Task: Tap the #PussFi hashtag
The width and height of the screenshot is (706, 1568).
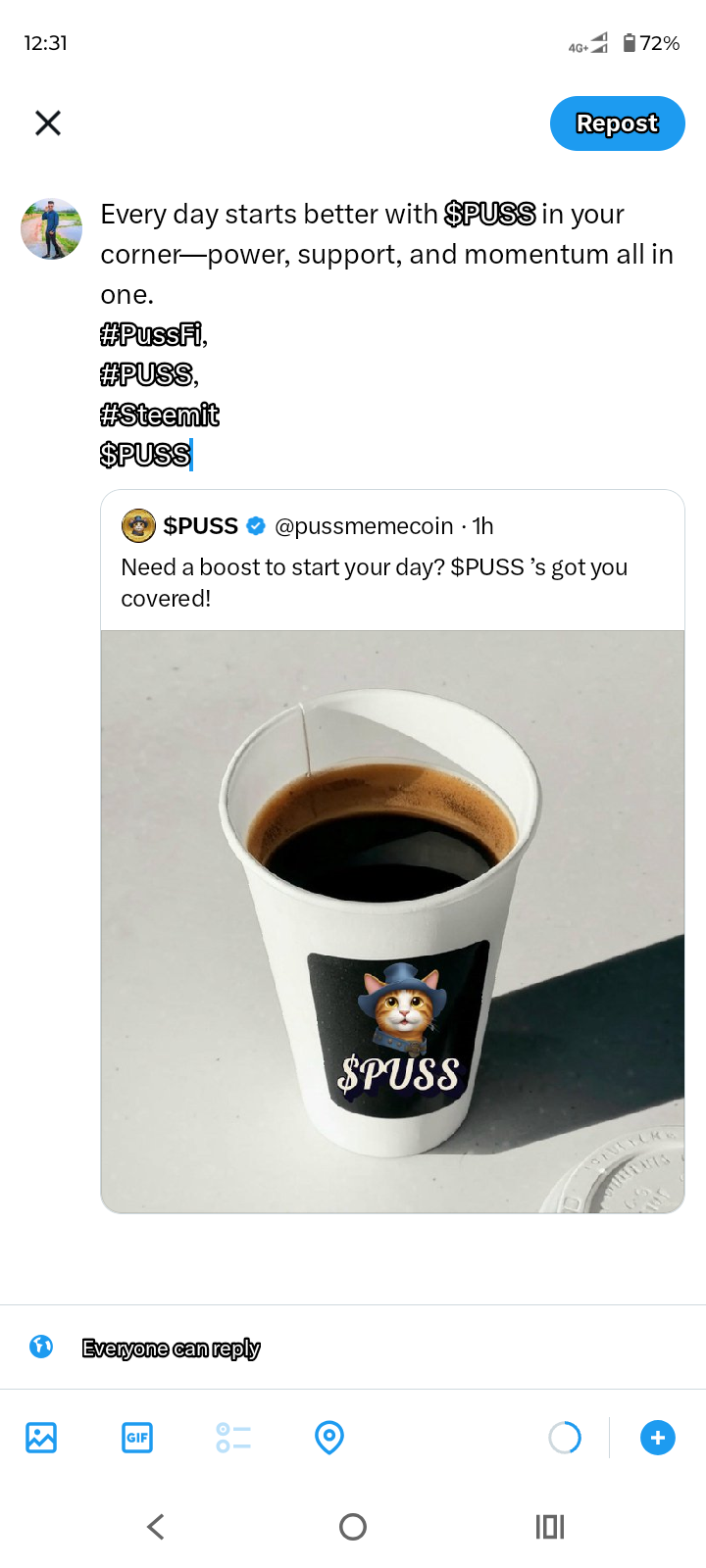Action: pos(152,335)
